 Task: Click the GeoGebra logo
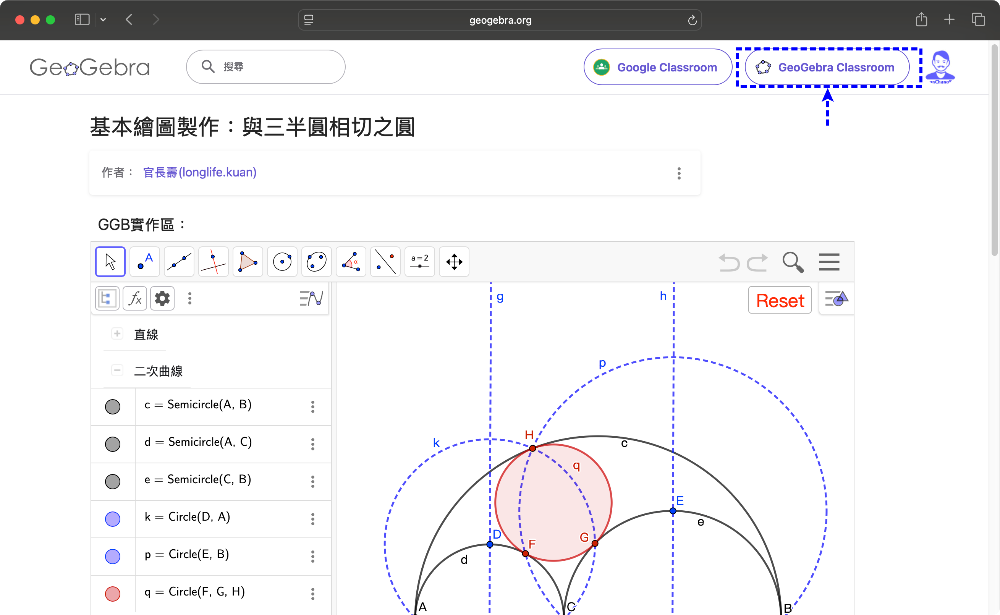(x=90, y=67)
